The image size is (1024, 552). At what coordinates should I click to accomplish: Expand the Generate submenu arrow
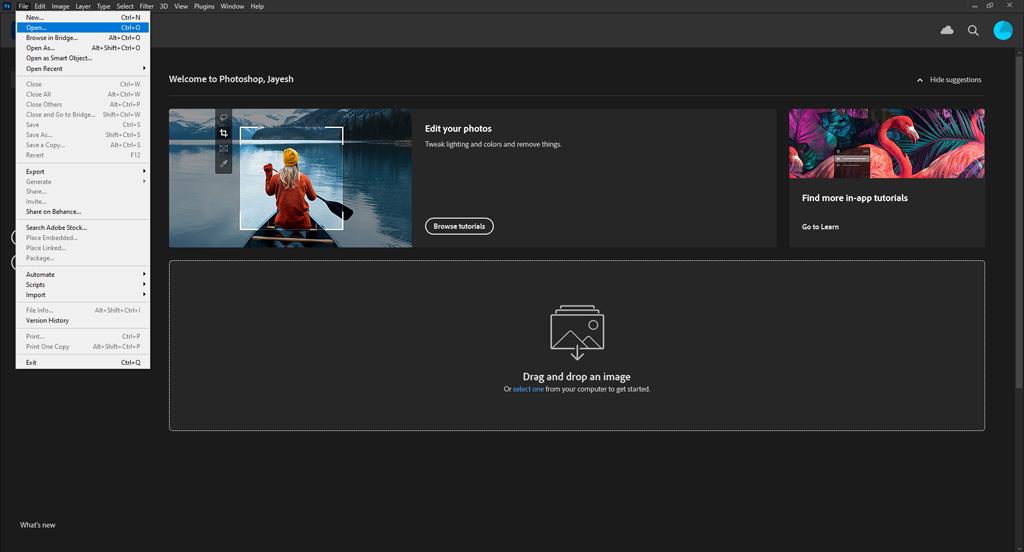tap(144, 181)
